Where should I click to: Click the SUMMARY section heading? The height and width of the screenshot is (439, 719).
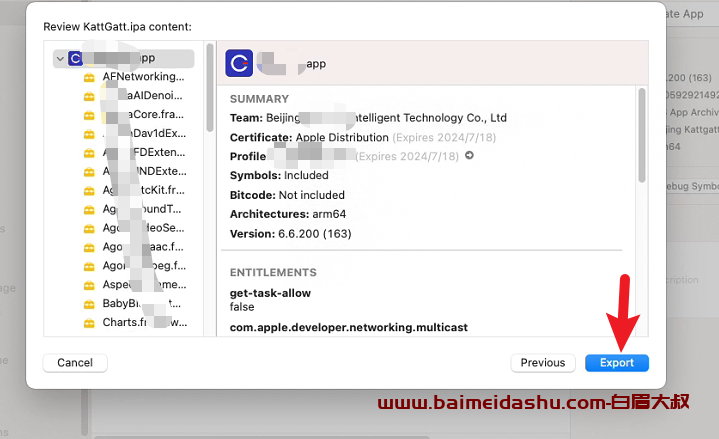259,99
